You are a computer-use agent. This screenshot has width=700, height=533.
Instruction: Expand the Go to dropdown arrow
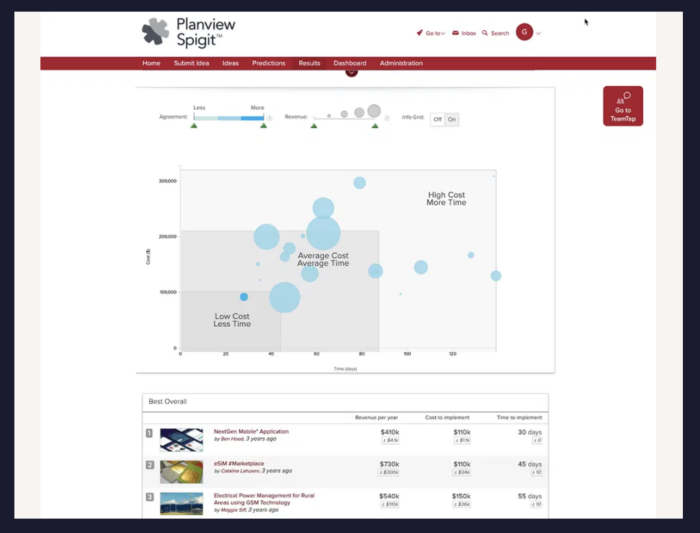point(443,33)
